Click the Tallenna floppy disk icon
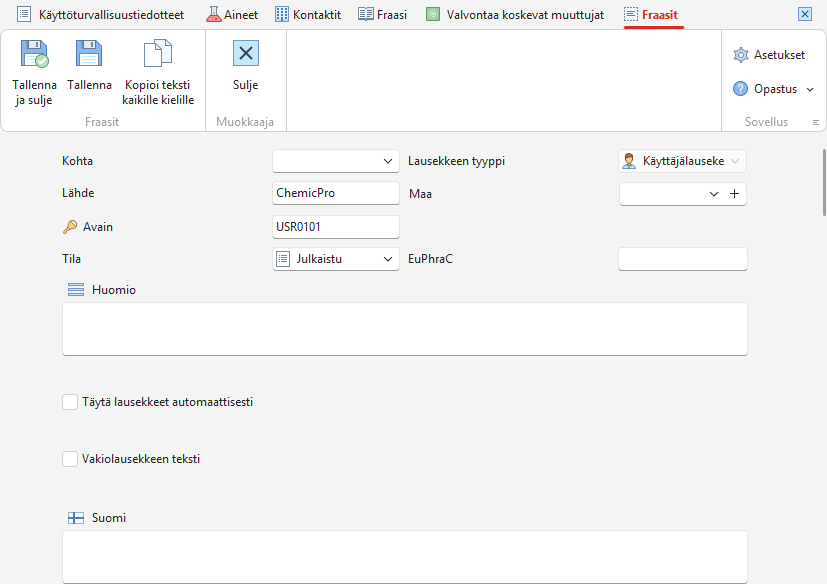Screen dimensions: 827x584 coord(89,54)
